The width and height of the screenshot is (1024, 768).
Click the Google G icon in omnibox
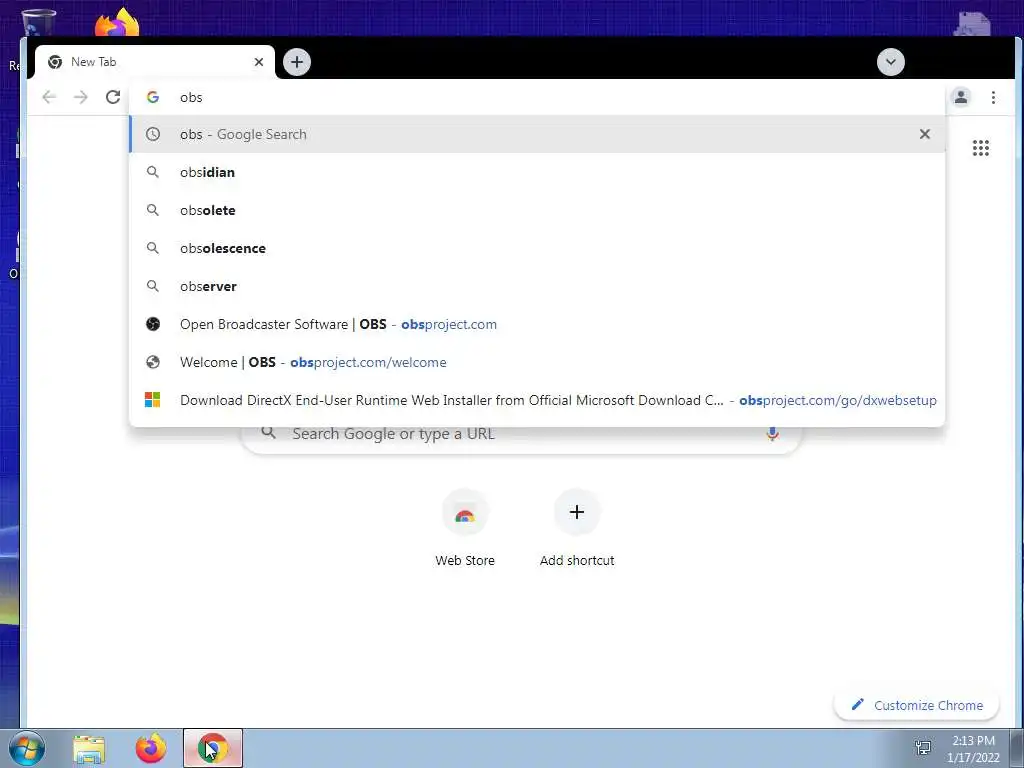point(153,97)
